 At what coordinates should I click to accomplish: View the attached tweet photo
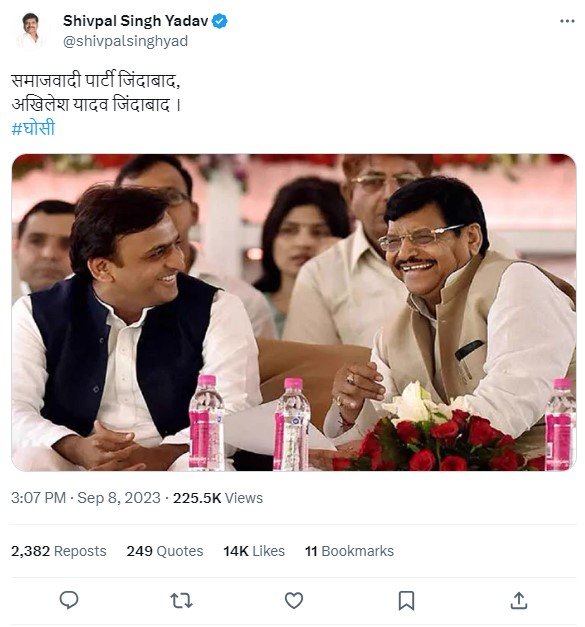294,312
